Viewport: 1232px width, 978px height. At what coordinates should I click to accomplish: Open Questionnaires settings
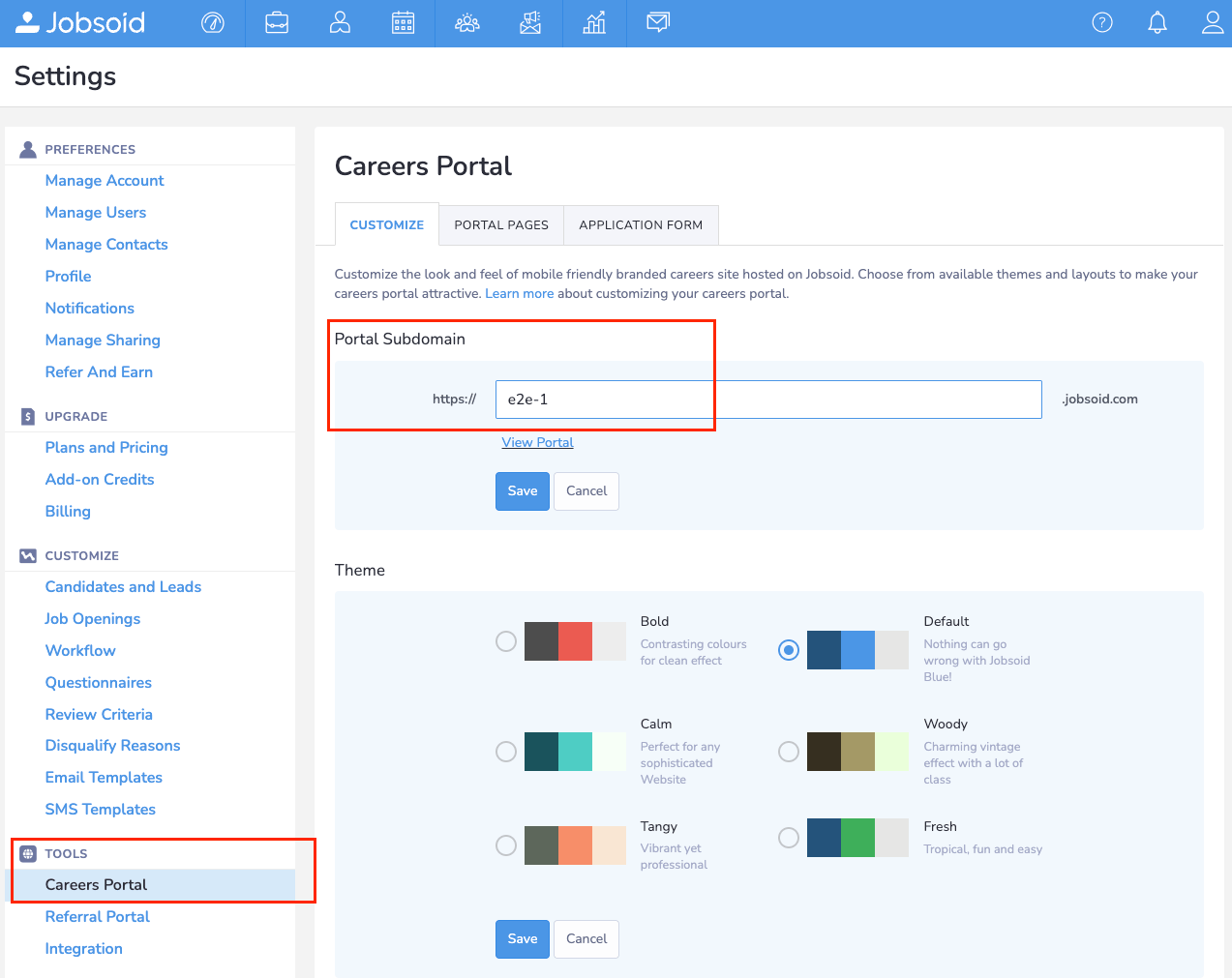pos(99,682)
